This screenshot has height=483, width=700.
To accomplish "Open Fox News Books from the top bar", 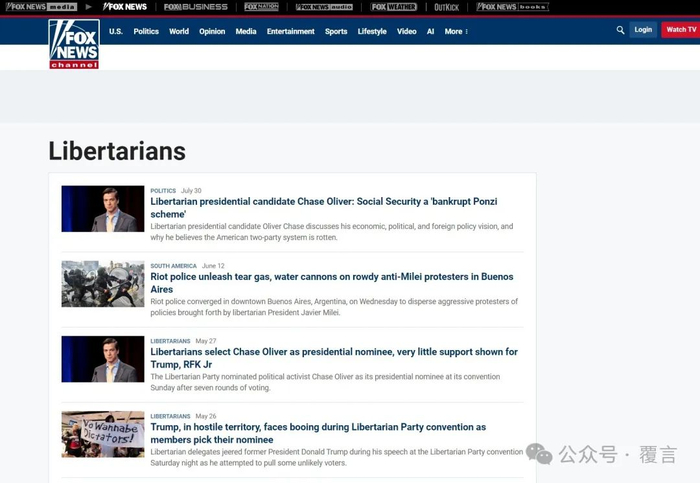I will (x=512, y=7).
